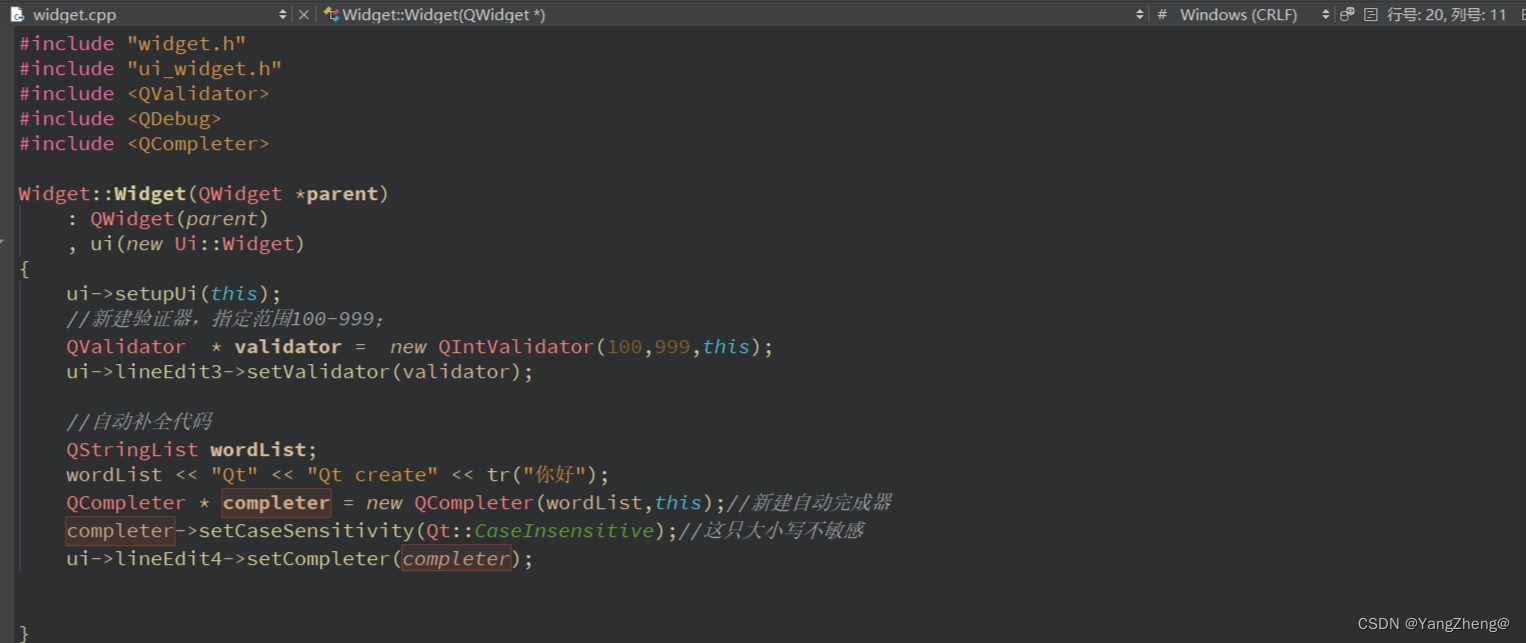Click the X to close widget.cpp
This screenshot has height=643, width=1526.
[x=304, y=14]
